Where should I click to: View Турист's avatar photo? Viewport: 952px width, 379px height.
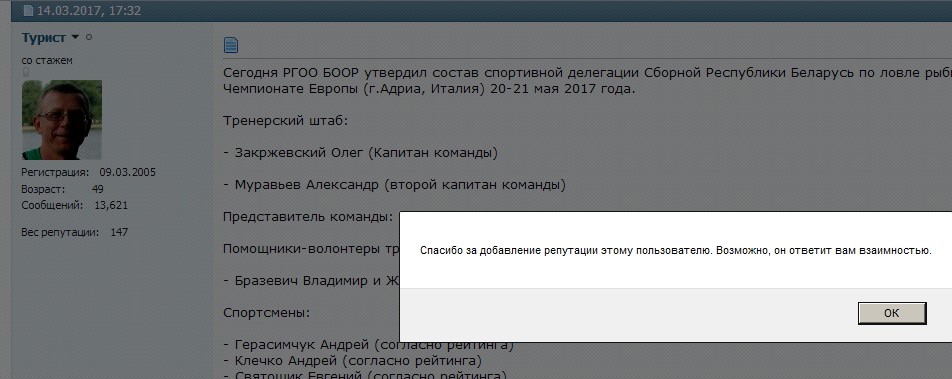tap(62, 120)
